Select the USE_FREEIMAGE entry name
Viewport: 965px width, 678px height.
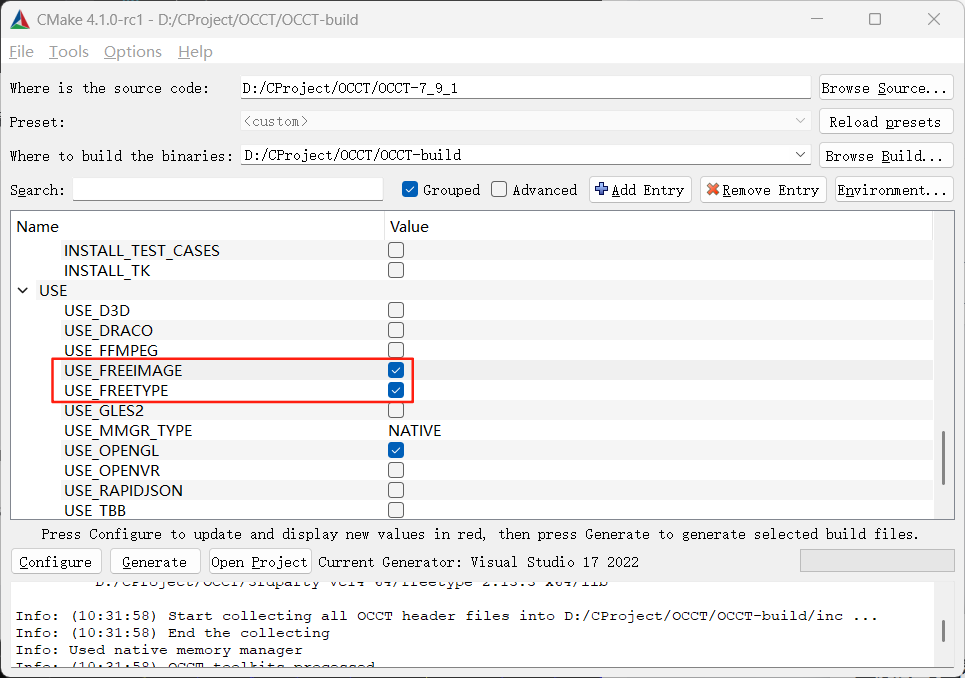(123, 370)
